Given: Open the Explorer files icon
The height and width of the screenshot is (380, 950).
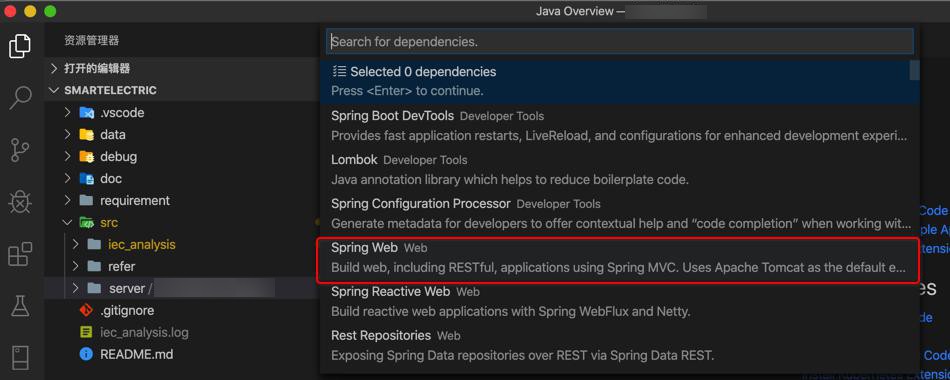Looking at the screenshot, I should tap(20, 47).
